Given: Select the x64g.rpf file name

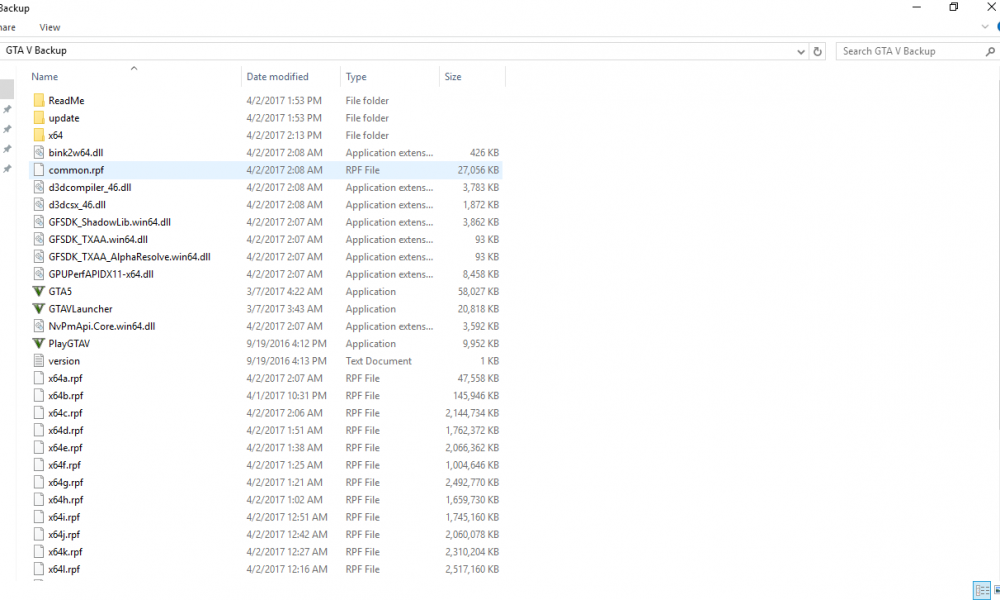Looking at the screenshot, I should pos(66,482).
